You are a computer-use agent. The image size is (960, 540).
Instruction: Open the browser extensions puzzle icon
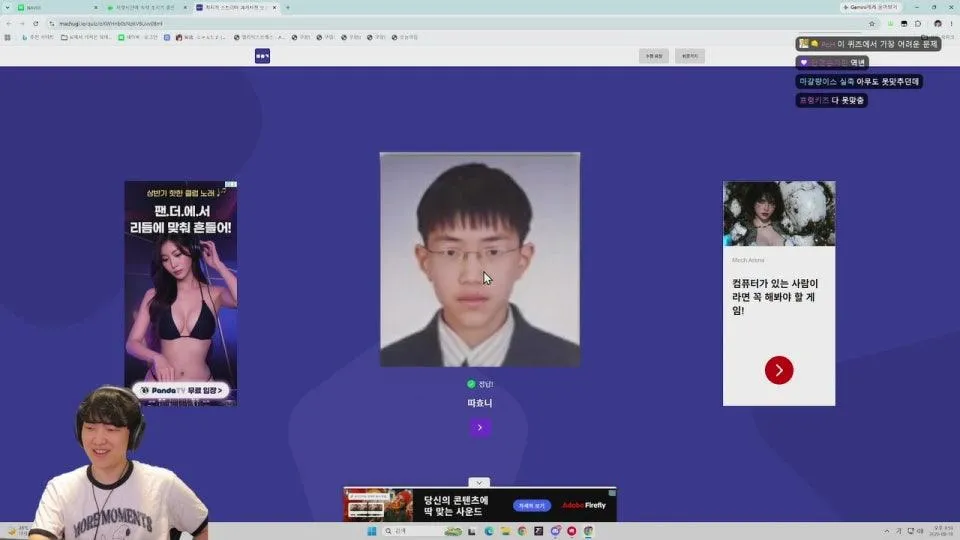pyautogui.click(x=918, y=23)
